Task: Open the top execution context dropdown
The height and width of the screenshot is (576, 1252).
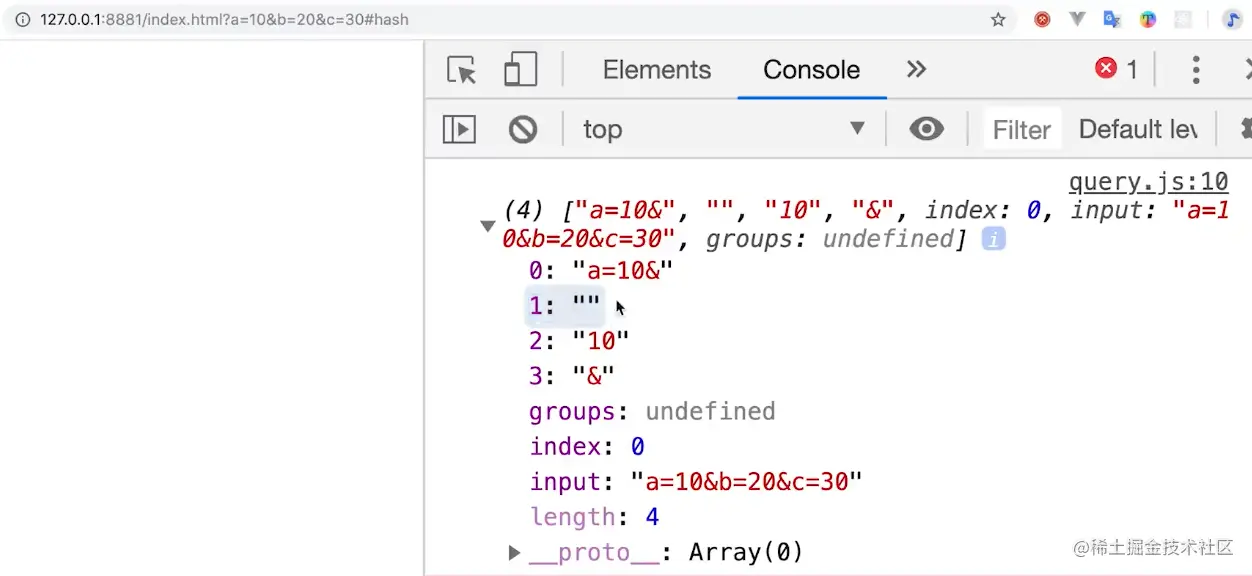Action: click(x=724, y=129)
